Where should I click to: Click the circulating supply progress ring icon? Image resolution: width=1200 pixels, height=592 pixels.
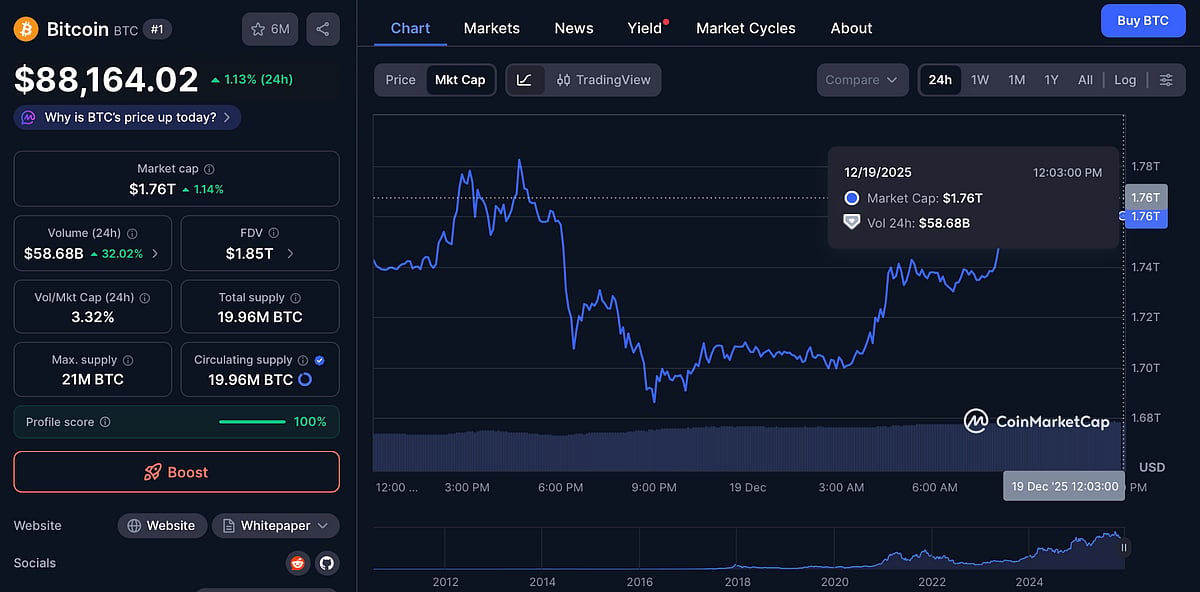[x=305, y=380]
